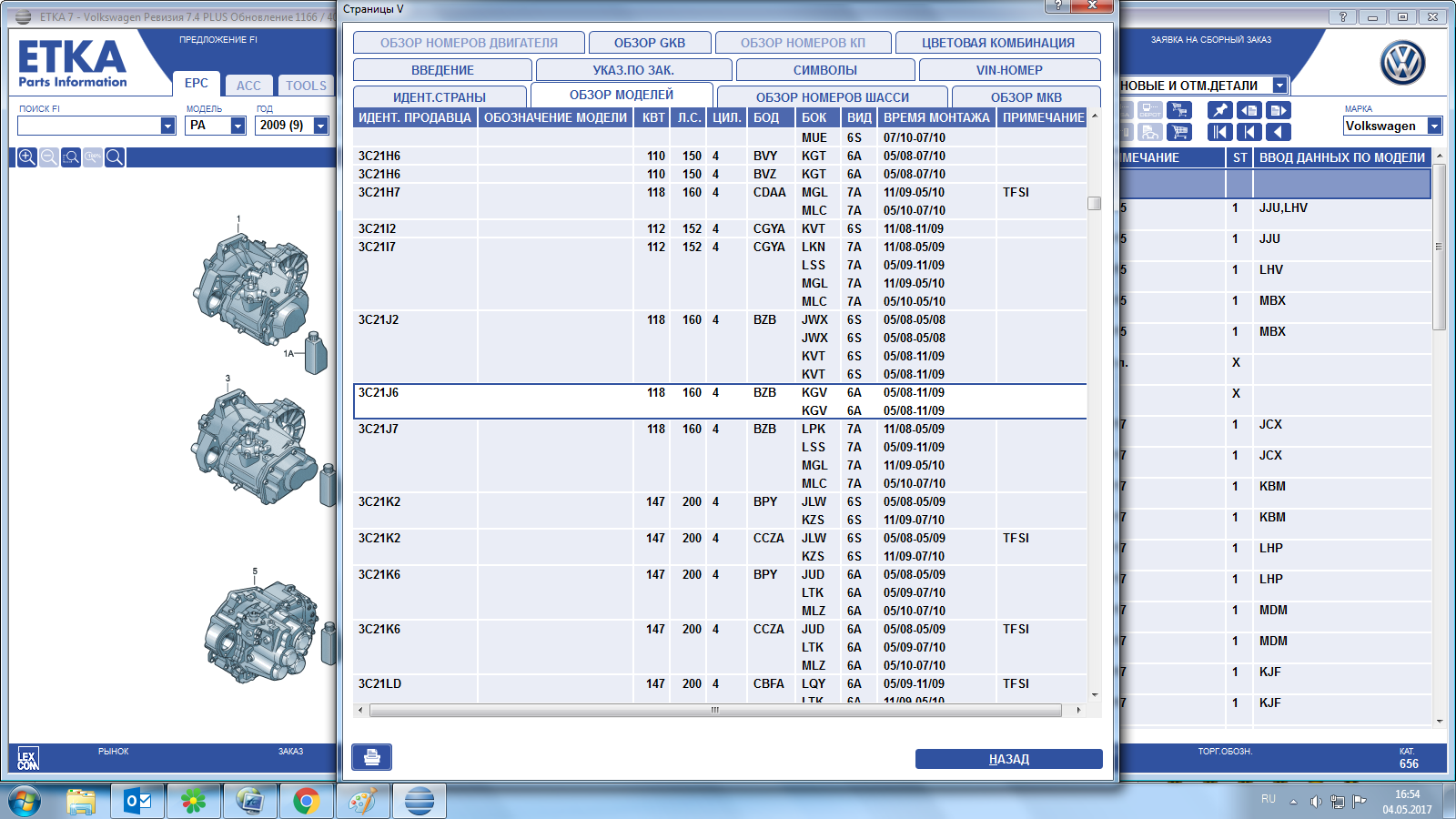Open the ОБЗОР НОМЕРОВ ШАССИ tab
The height and width of the screenshot is (819, 1456).
coord(833,96)
